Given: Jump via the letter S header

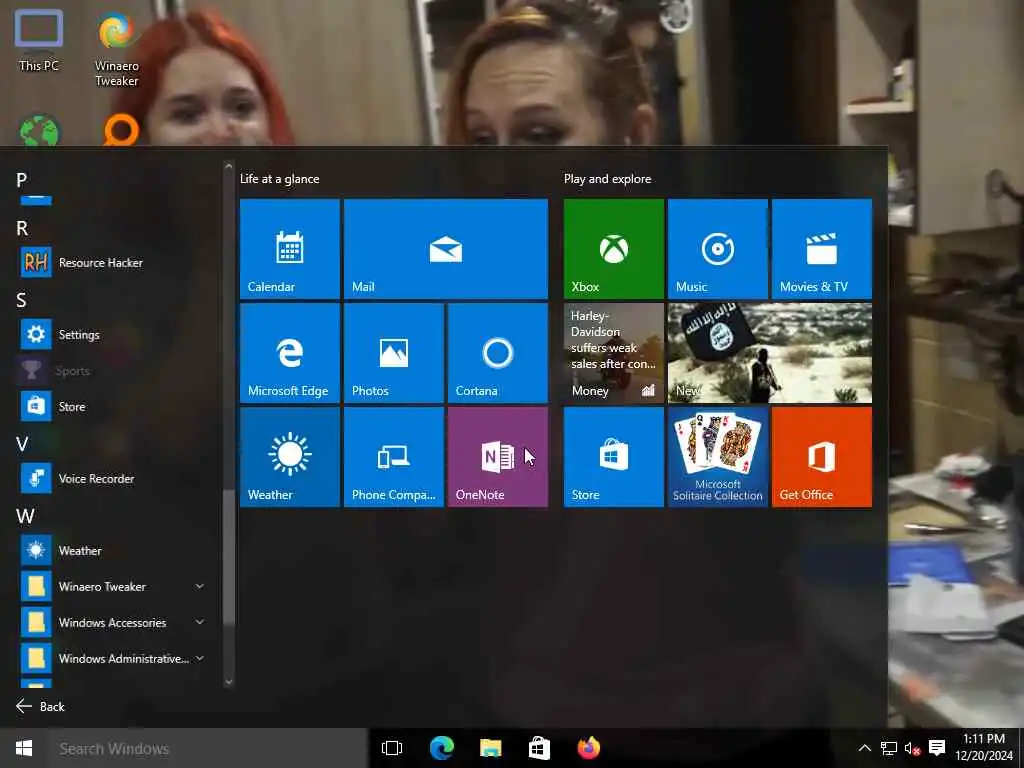Looking at the screenshot, I should point(22,300).
